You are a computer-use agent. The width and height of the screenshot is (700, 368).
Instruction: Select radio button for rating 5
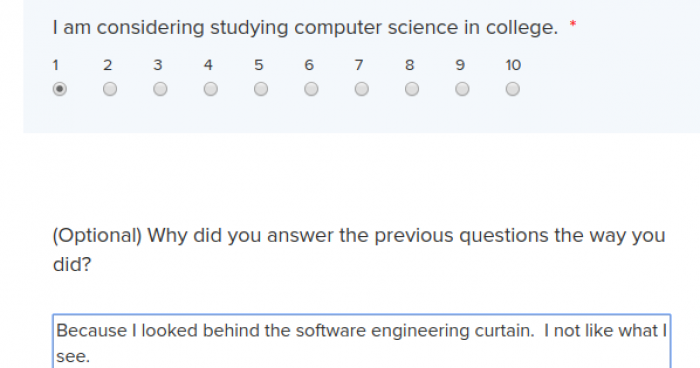(261, 89)
